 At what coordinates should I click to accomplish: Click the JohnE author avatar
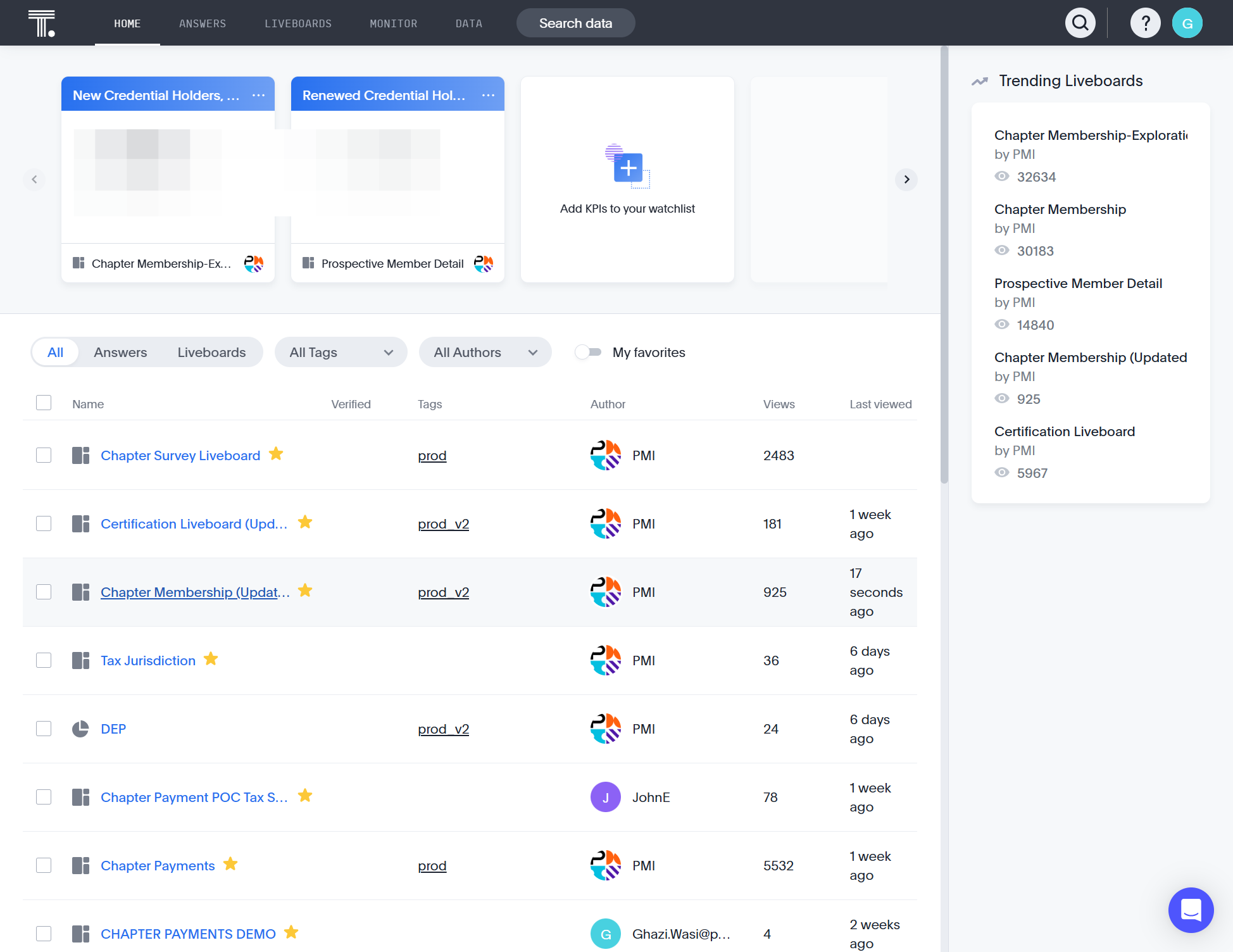click(606, 798)
